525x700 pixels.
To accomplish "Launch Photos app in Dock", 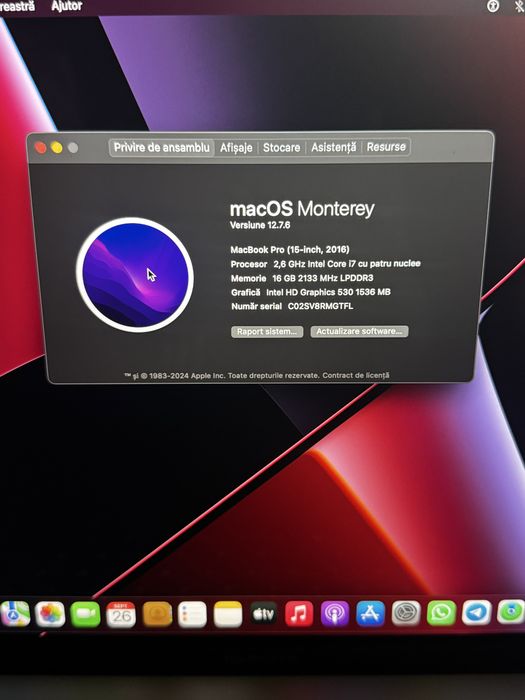I will [x=50, y=614].
